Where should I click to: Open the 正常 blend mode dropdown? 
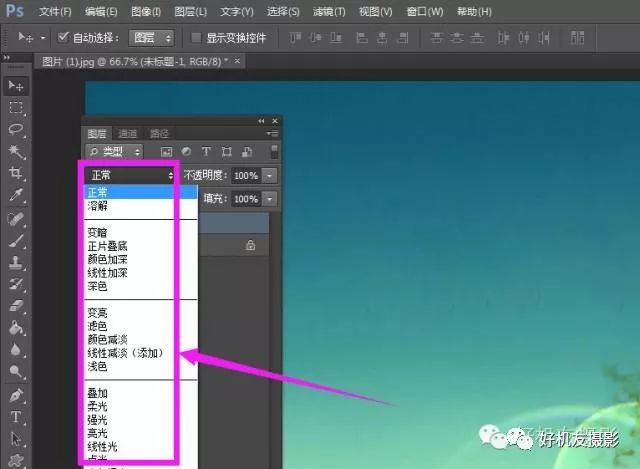click(x=130, y=176)
